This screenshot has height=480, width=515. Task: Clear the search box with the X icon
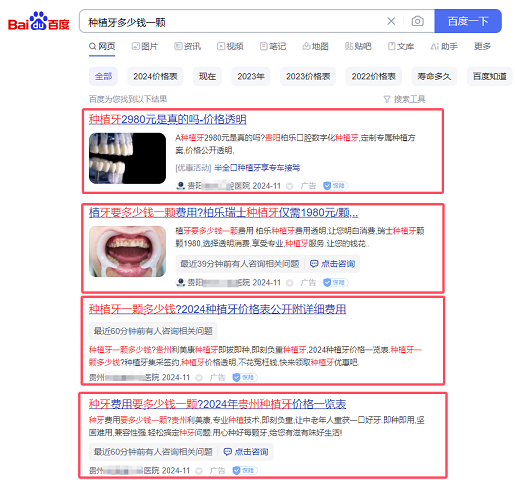(x=391, y=21)
